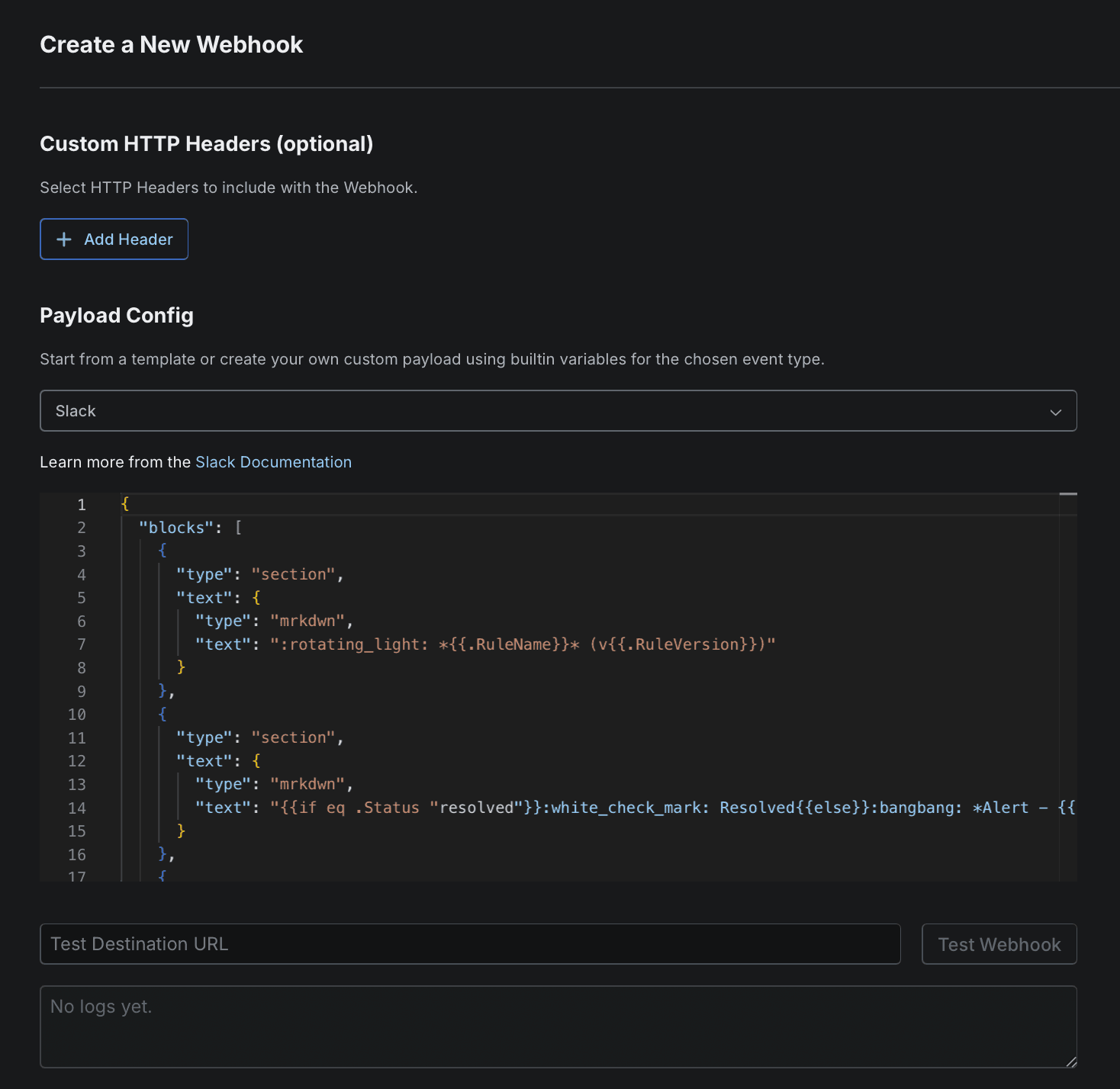Screen dimensions: 1120x1089
Task: Click the "blocks" key on line 2
Action: (x=175, y=528)
